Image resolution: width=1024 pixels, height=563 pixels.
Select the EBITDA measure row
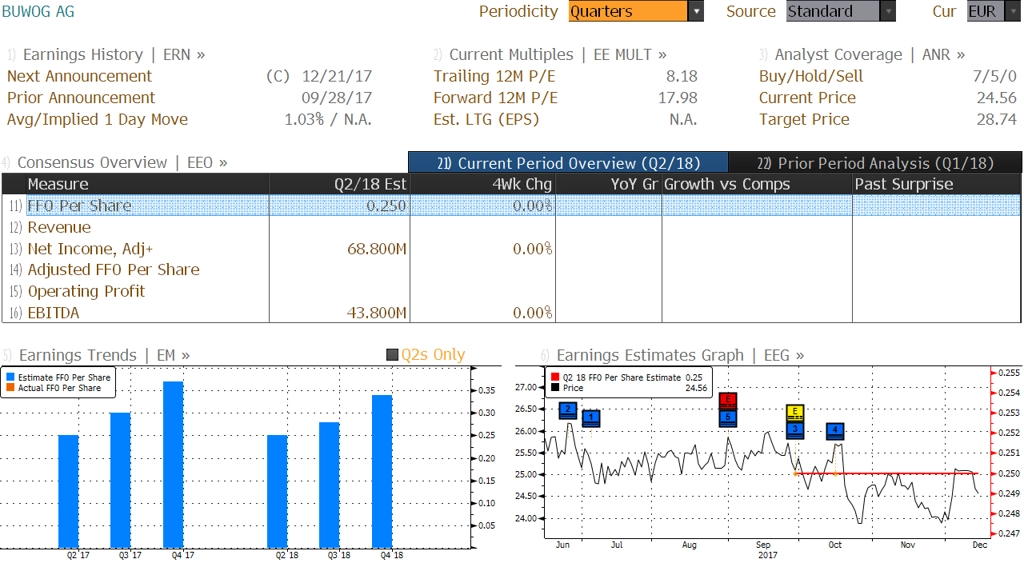pyautogui.click(x=511, y=312)
